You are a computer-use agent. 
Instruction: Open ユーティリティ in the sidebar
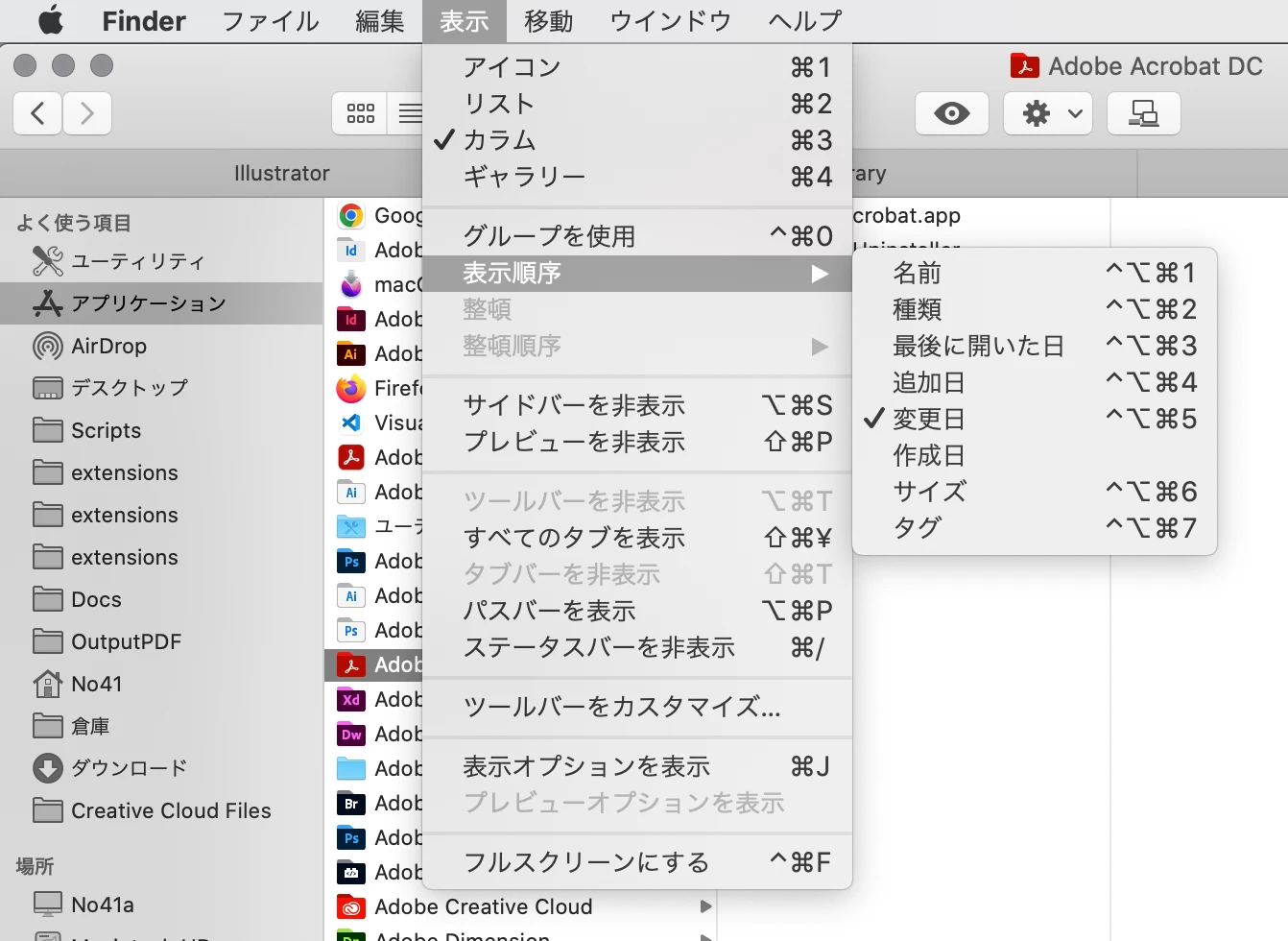pos(161,261)
